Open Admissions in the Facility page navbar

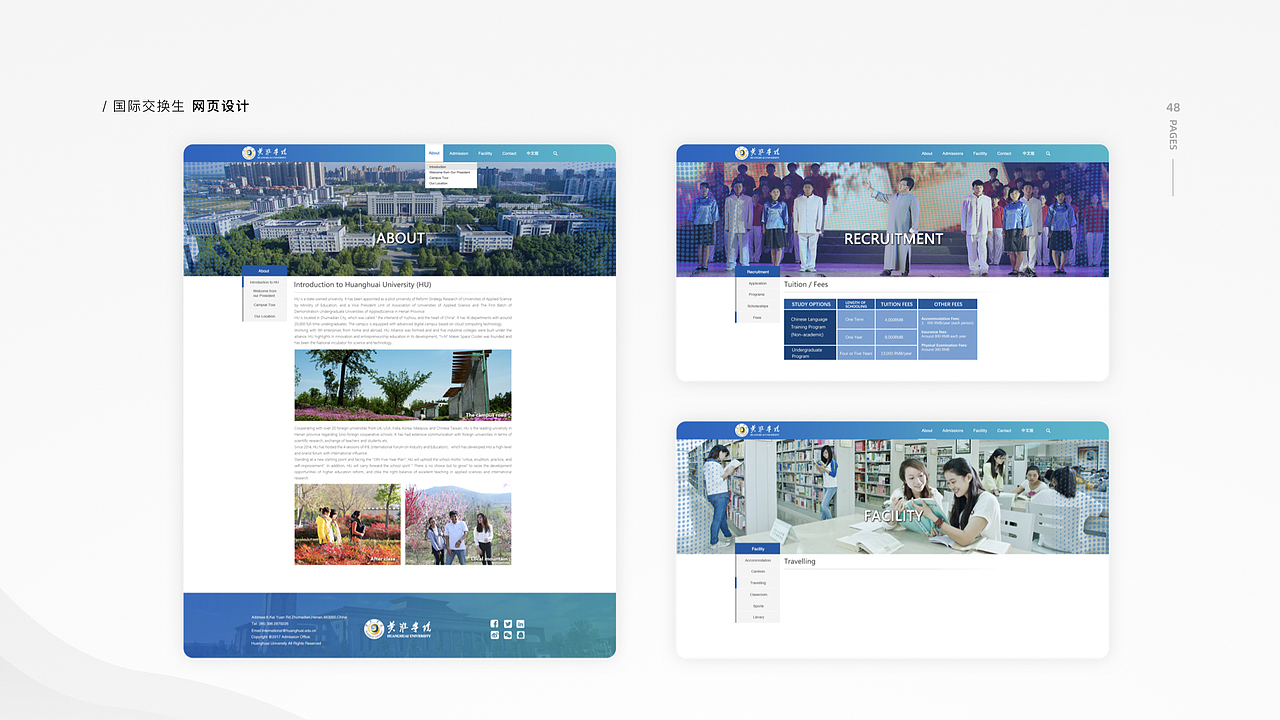coord(953,430)
